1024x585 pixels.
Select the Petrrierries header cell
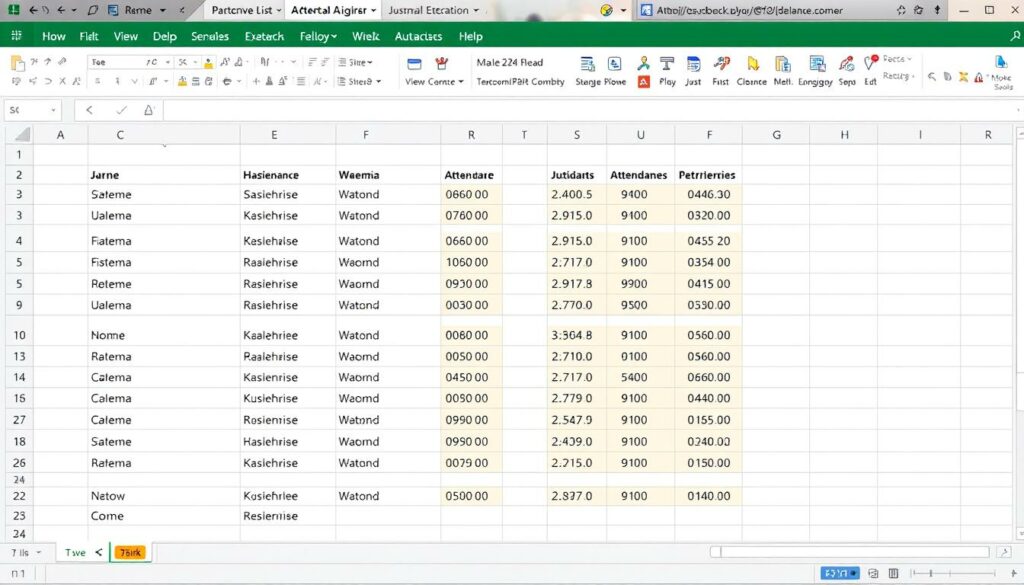709,175
